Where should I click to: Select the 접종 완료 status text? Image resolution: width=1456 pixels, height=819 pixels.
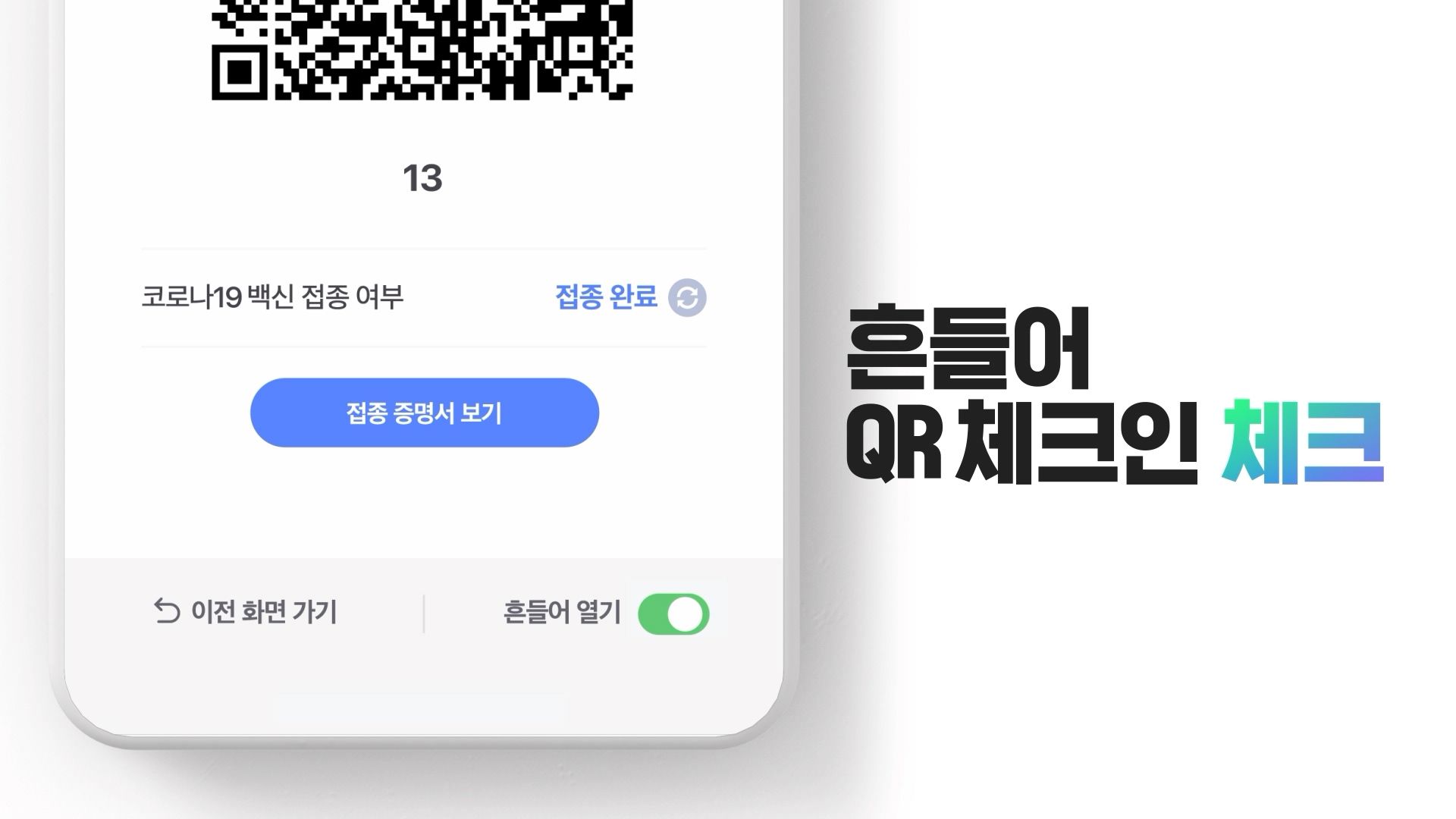click(606, 297)
